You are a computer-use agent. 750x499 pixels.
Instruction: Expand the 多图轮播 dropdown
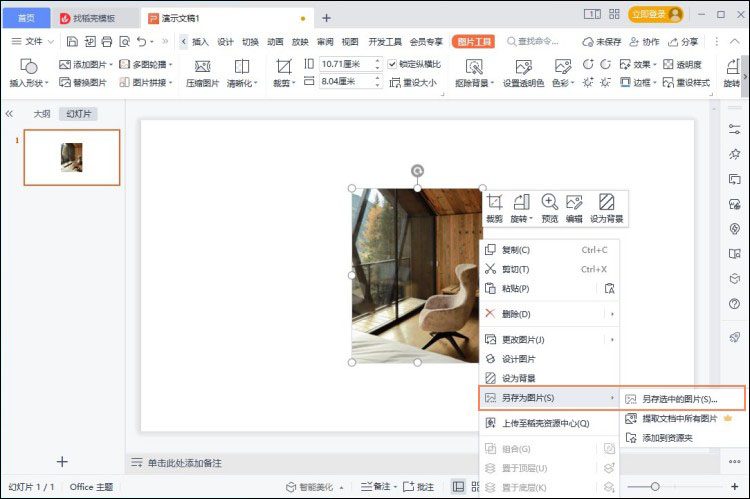(x=170, y=65)
